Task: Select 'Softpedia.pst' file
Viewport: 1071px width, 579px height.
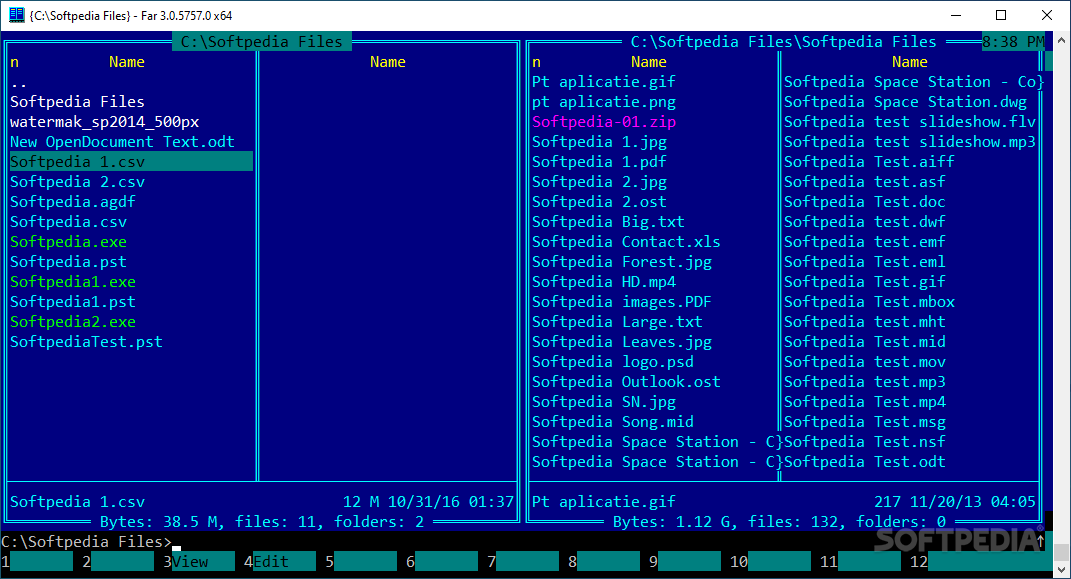Action: pos(68,262)
